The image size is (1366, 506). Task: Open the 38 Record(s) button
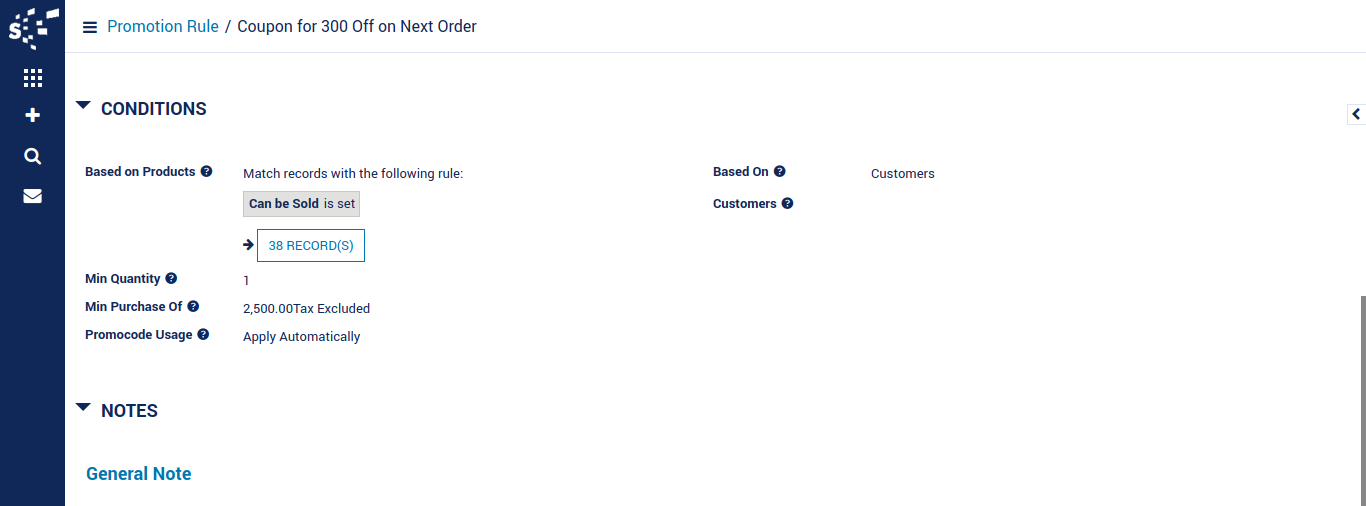pos(311,245)
